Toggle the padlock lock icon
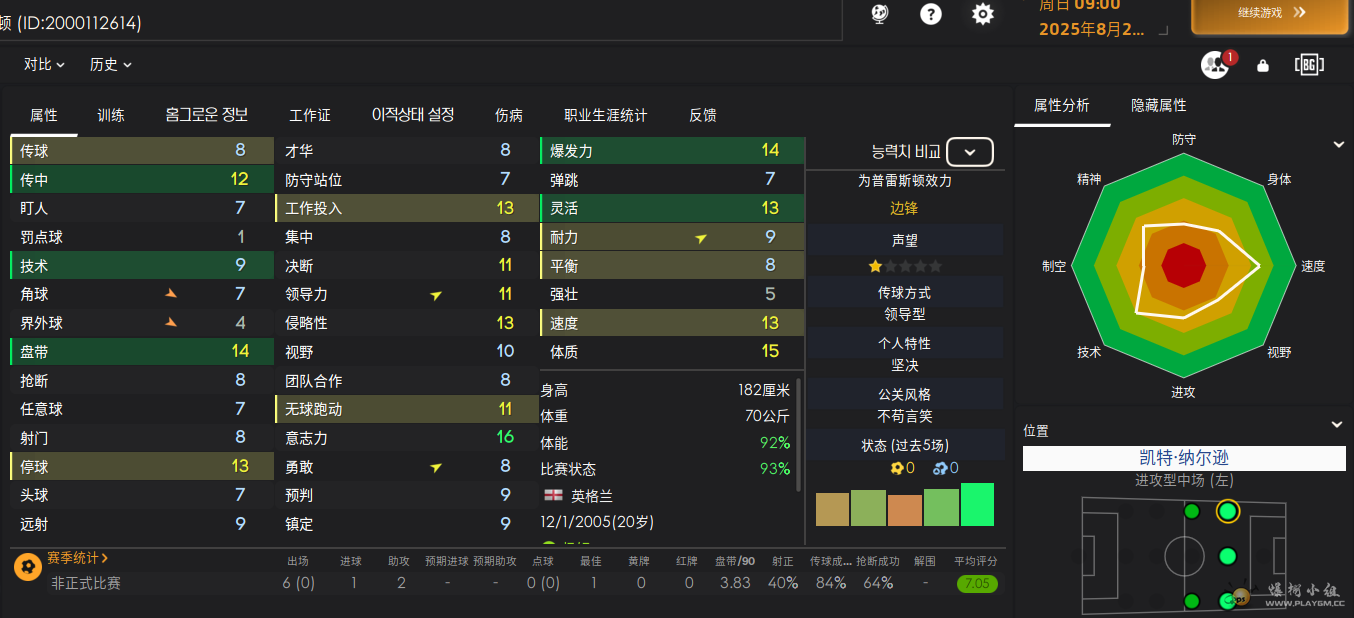1354x618 pixels. (x=1263, y=66)
